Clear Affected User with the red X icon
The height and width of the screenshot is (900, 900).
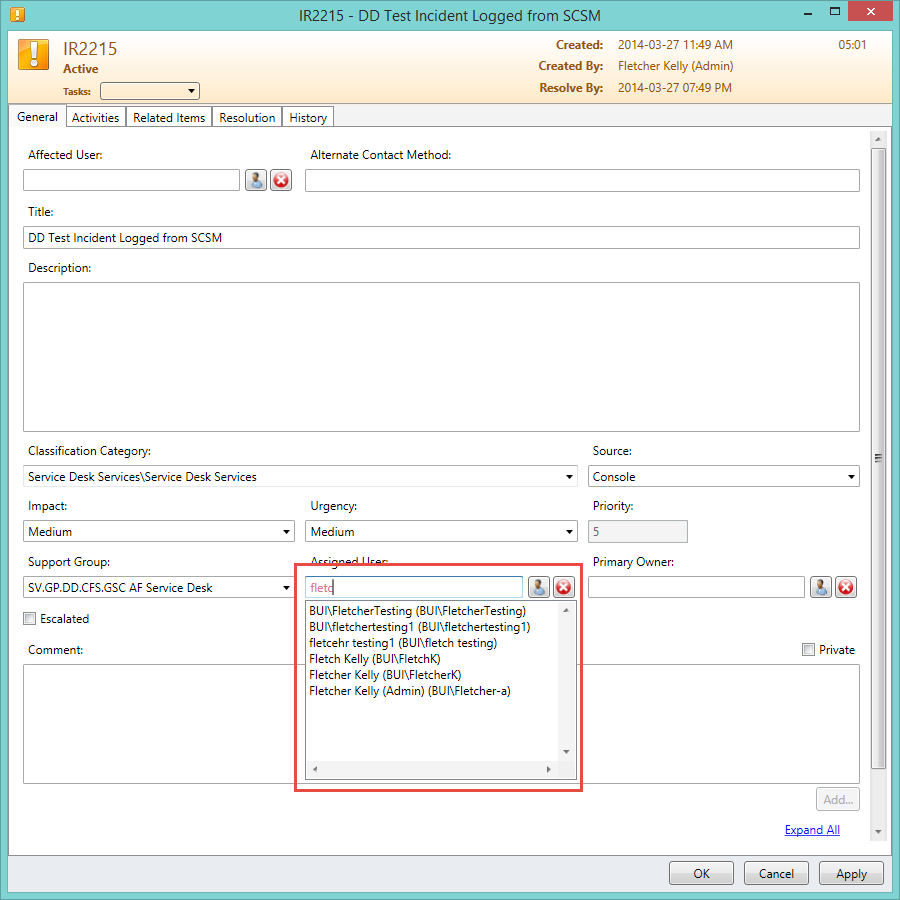pyautogui.click(x=281, y=180)
